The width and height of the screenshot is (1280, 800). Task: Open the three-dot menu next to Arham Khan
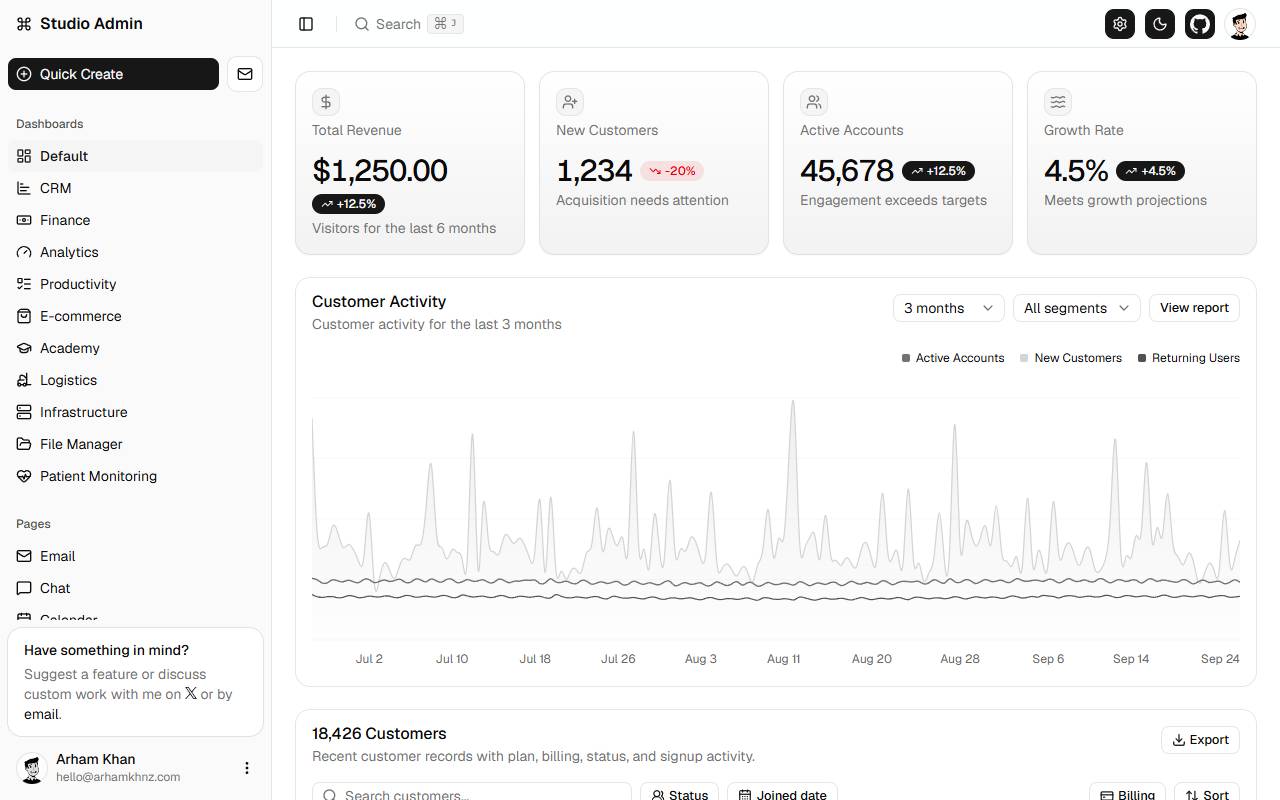coord(247,768)
